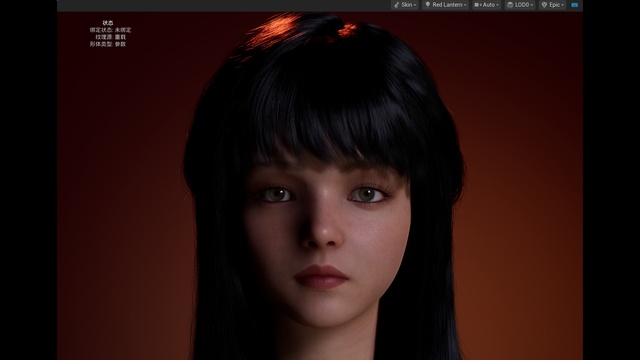Click the character's lips in the viewport
640x360 pixels.
[320, 276]
